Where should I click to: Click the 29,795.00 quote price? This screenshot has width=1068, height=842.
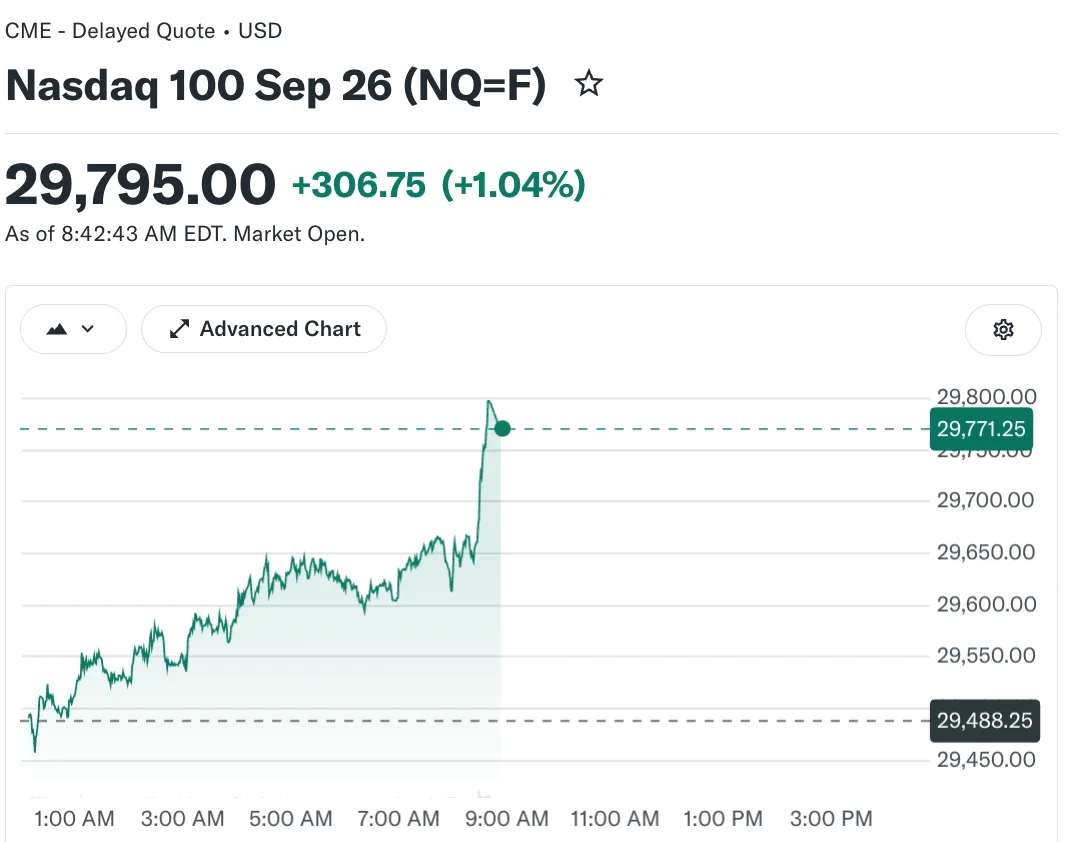point(140,185)
